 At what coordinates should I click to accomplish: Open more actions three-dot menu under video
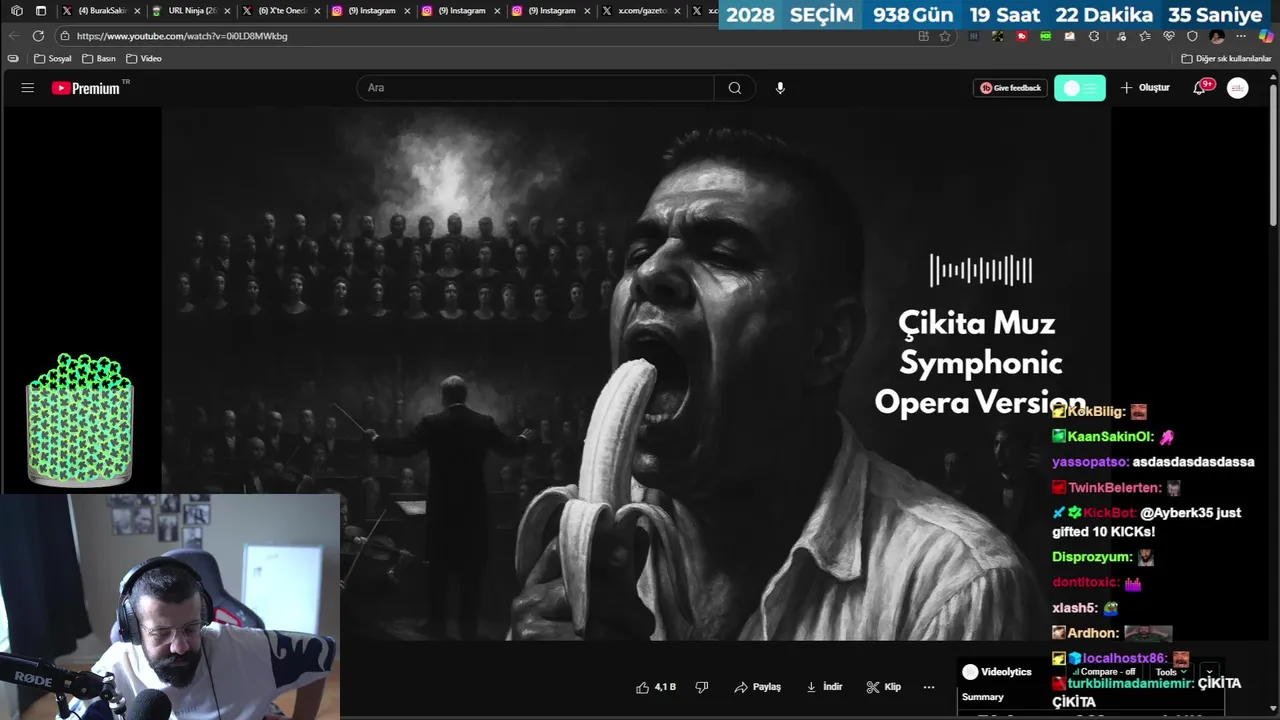pyautogui.click(x=929, y=687)
